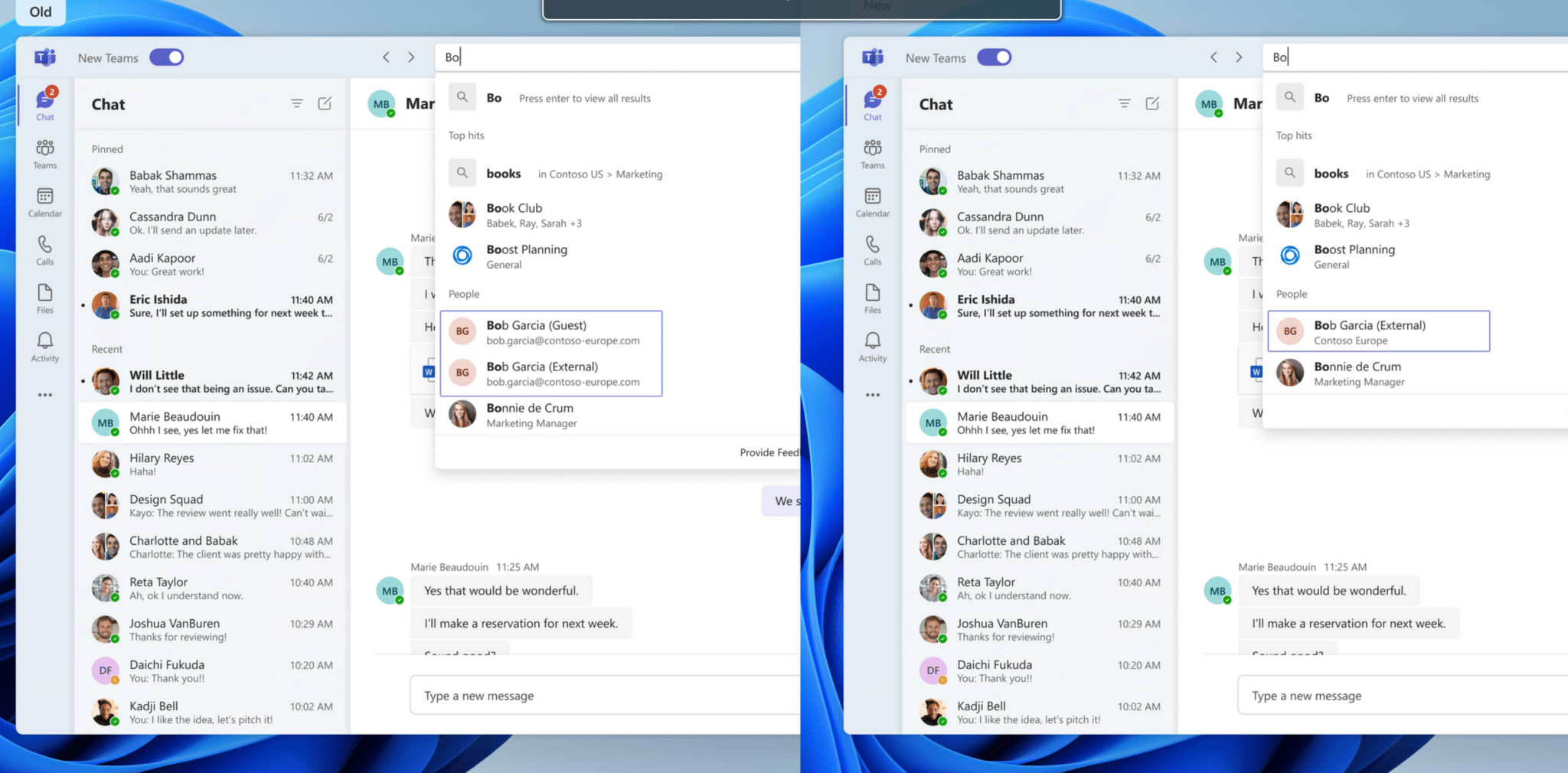Image resolution: width=1568 pixels, height=773 pixels.
Task: Select Bob Garcia (External) in left window results
Action: pos(551,373)
